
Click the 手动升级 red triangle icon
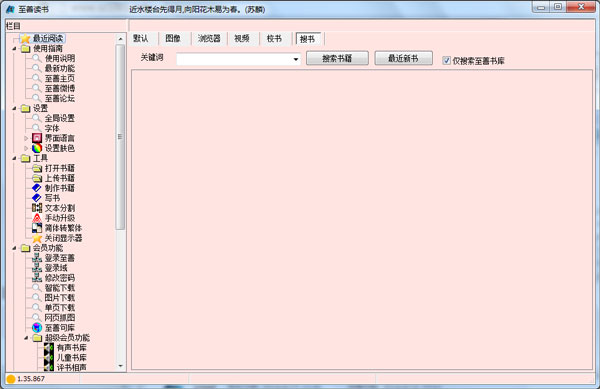tap(37, 218)
